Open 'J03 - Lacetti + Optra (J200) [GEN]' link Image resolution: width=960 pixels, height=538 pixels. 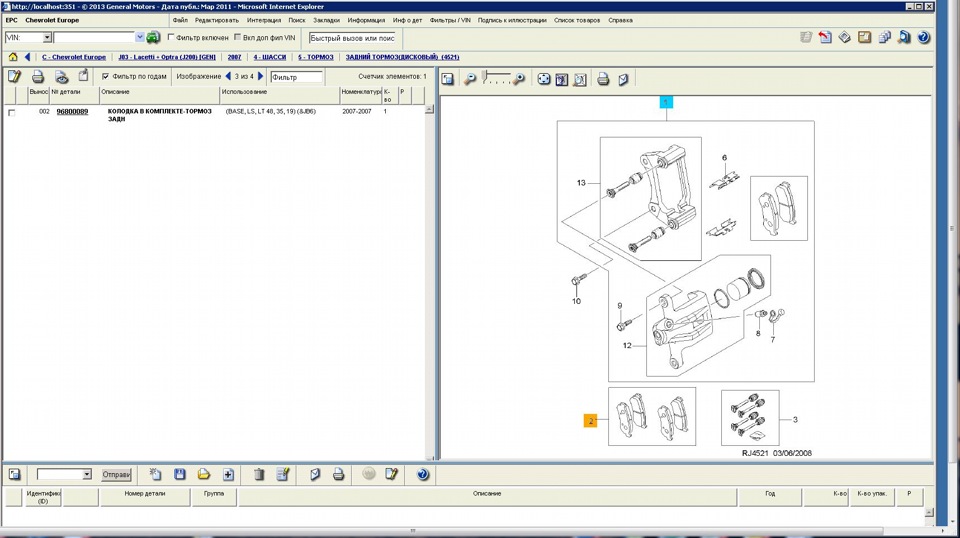pos(167,57)
